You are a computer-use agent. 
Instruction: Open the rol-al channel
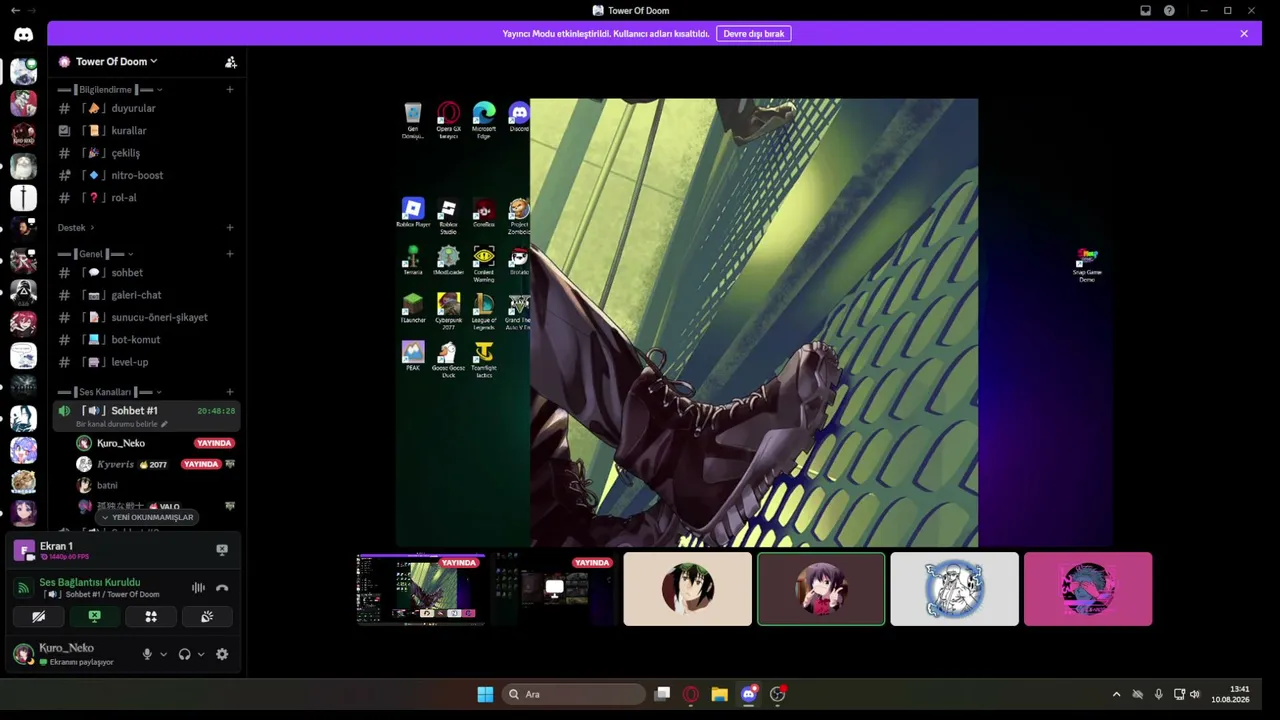[147, 198]
